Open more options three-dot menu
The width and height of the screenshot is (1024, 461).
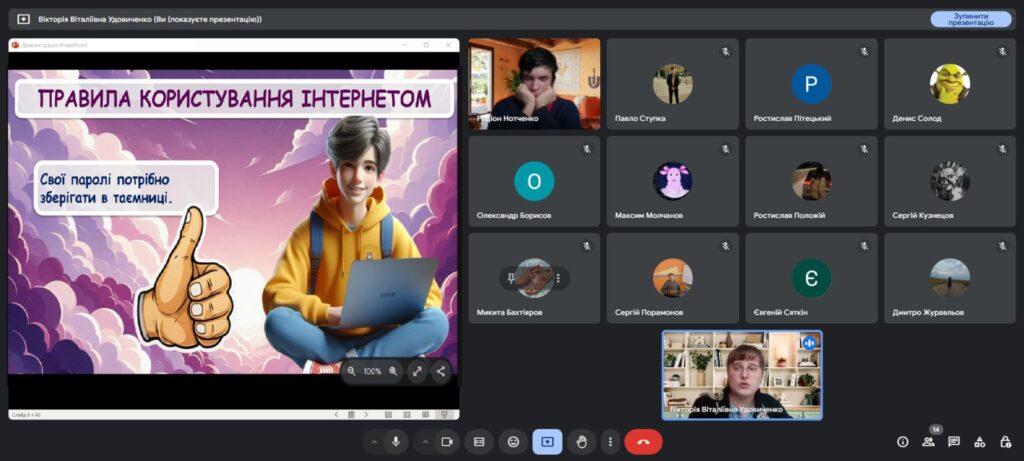609,441
